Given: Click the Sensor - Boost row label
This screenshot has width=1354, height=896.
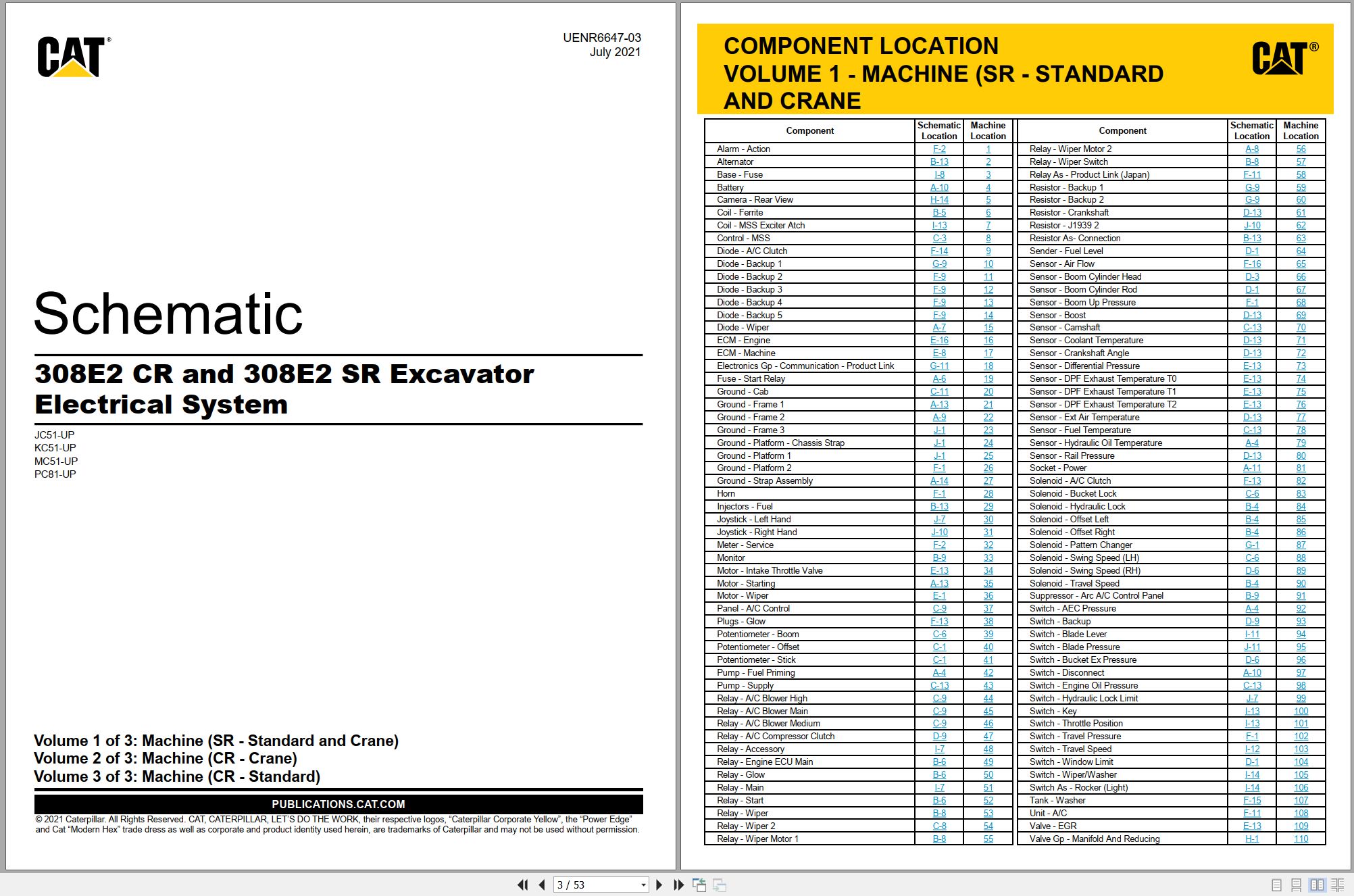Looking at the screenshot, I should [x=1057, y=315].
